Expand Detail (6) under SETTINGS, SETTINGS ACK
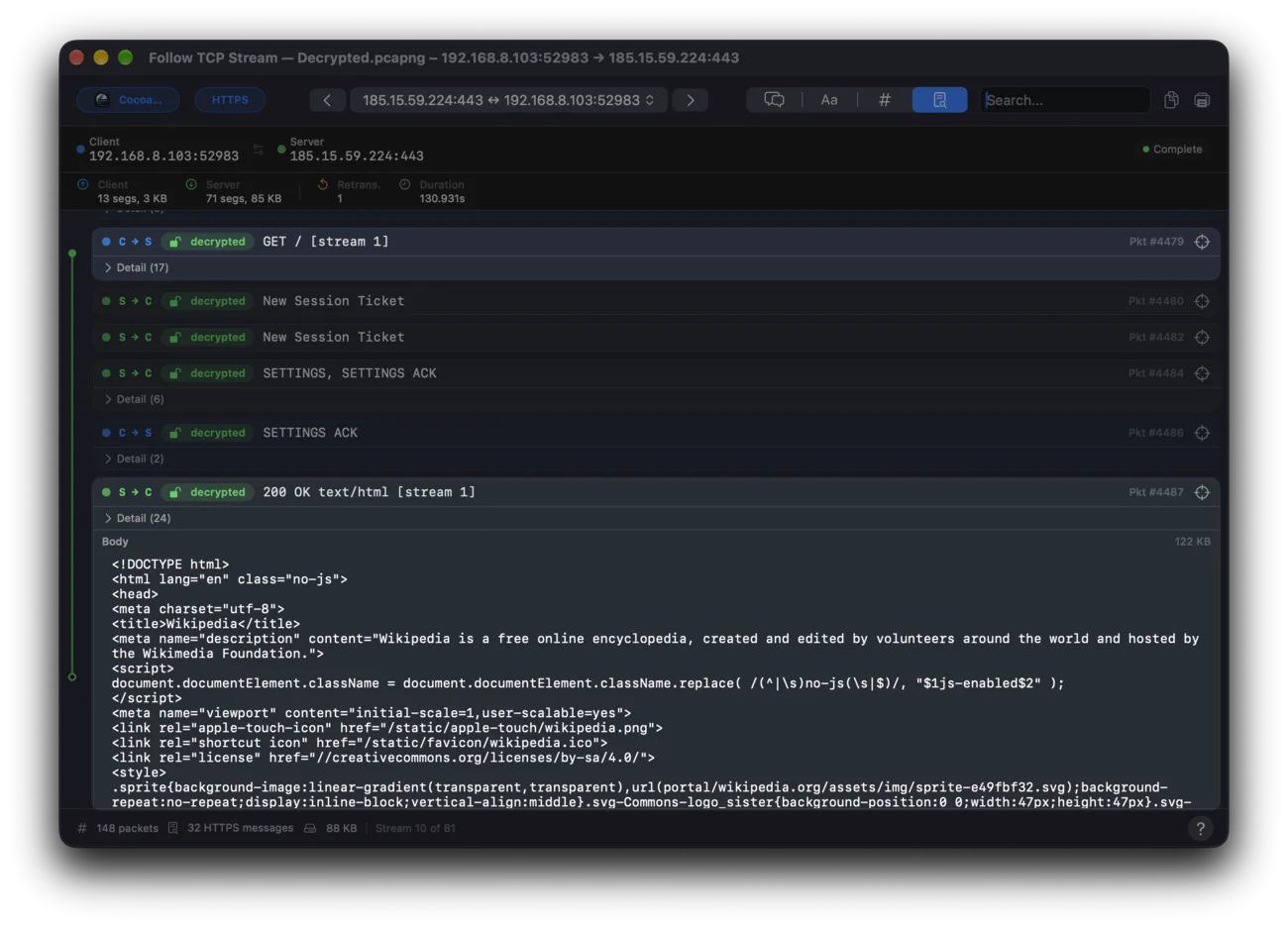1288x926 pixels. tap(135, 399)
